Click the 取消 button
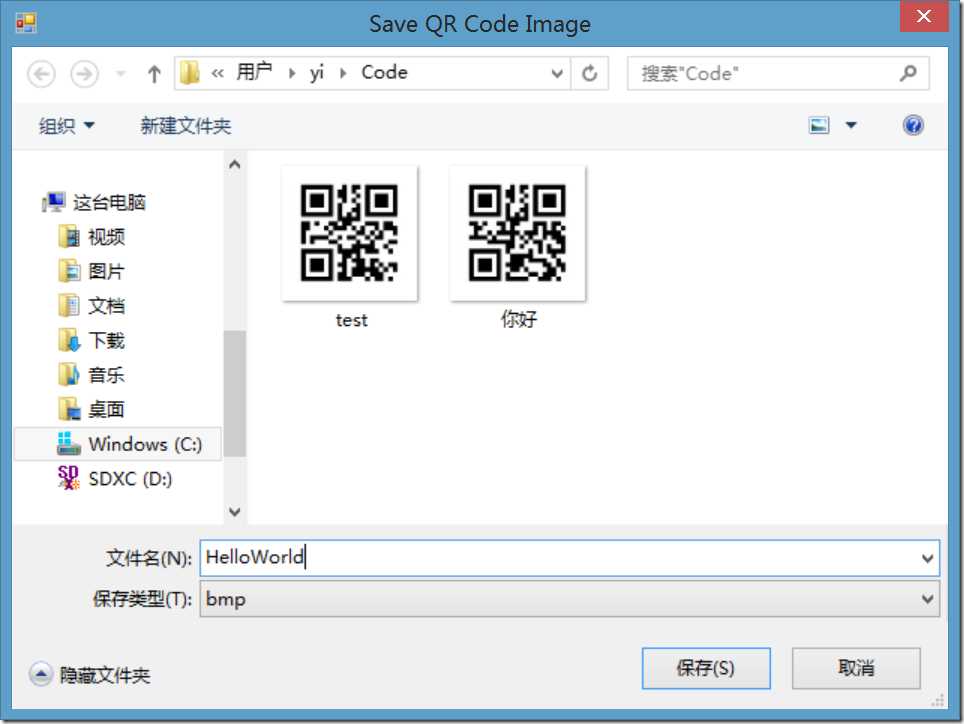The height and width of the screenshot is (724, 964). click(x=856, y=668)
